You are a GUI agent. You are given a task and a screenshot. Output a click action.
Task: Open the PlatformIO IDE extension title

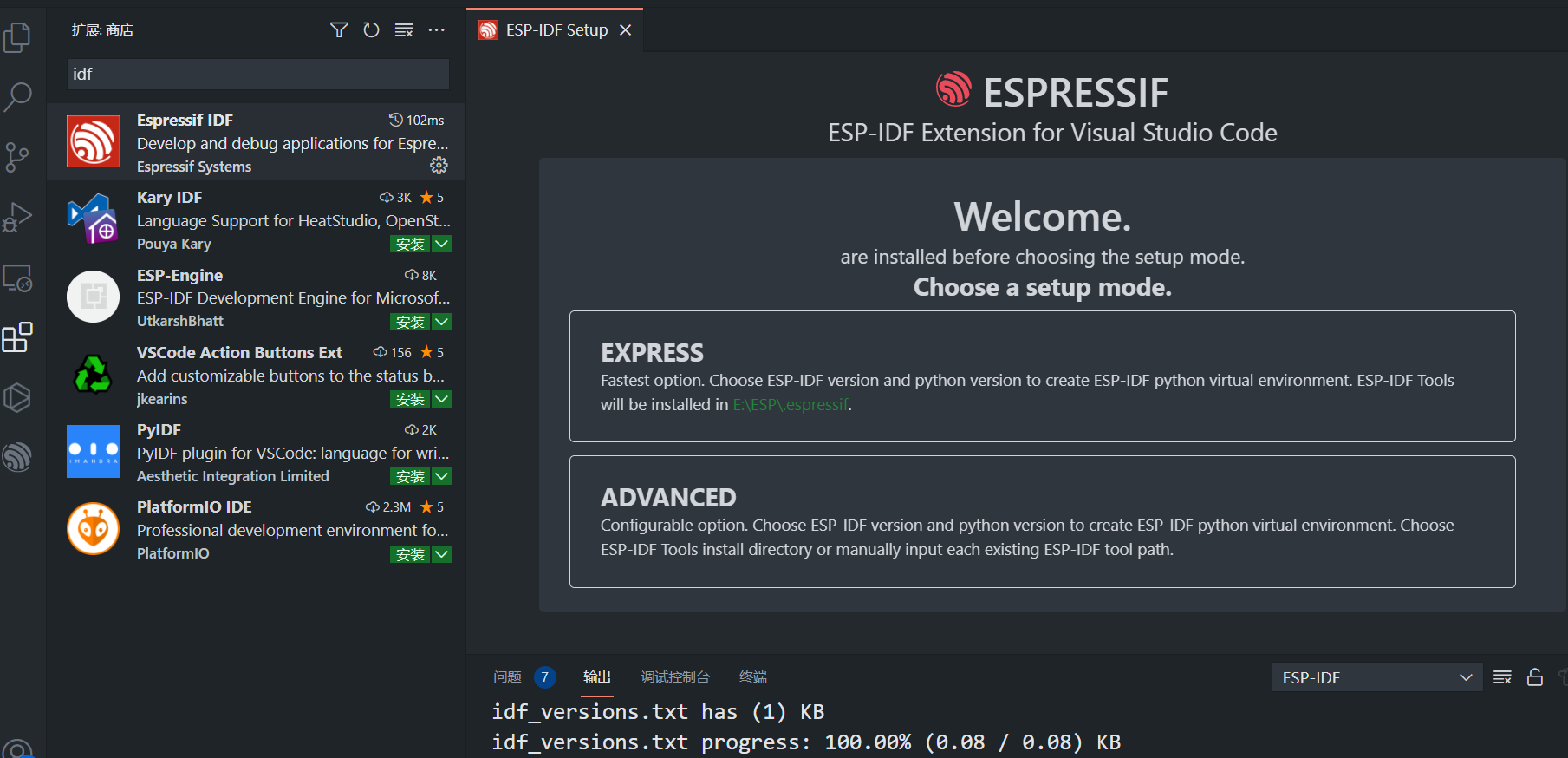click(x=194, y=507)
